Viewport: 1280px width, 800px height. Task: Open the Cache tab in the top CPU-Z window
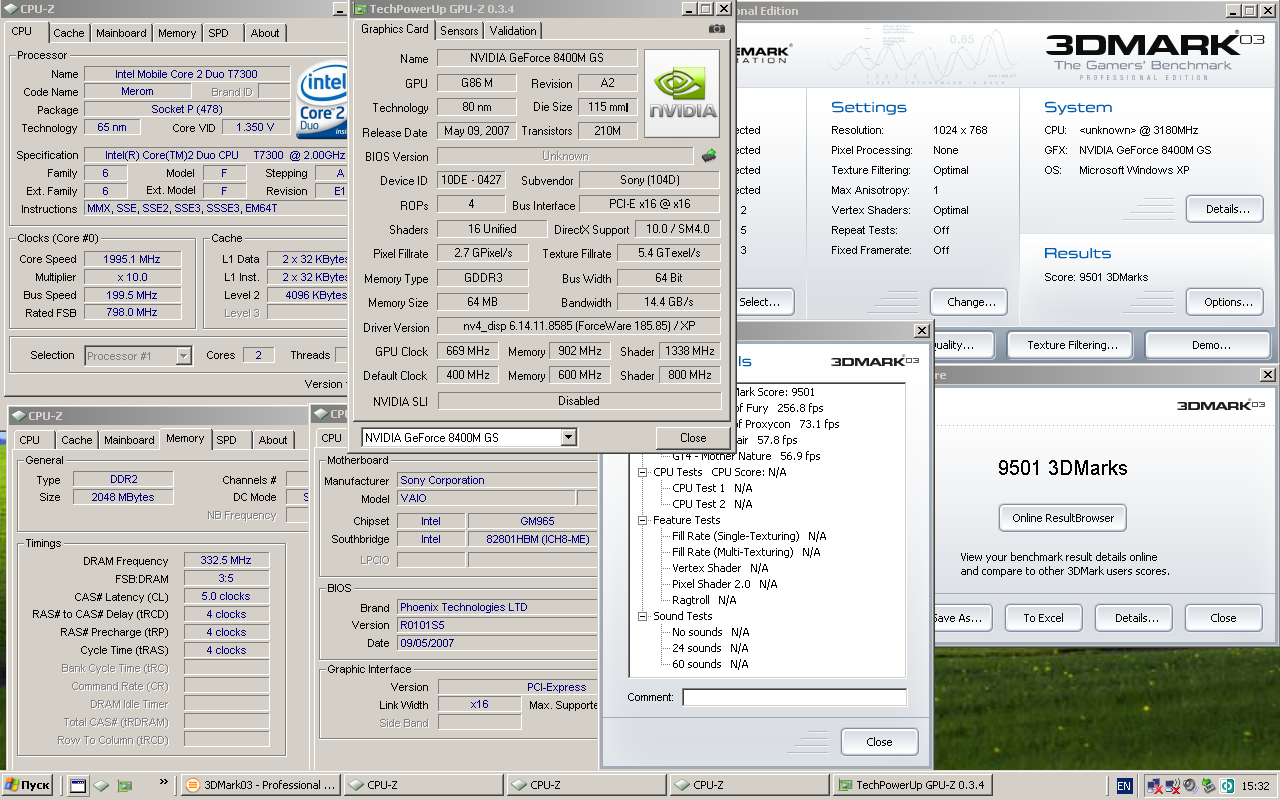69,33
